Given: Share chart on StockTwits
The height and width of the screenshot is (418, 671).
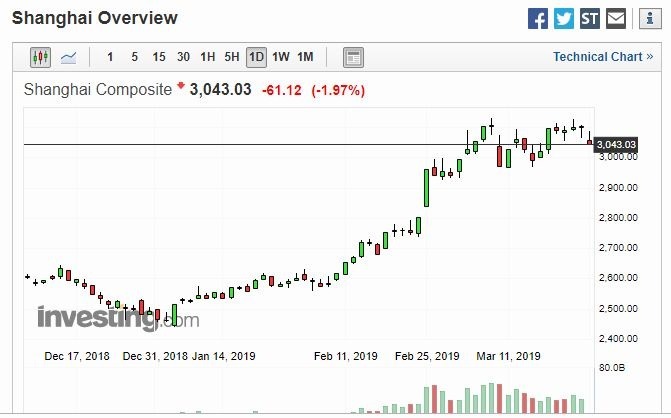Looking at the screenshot, I should [590, 19].
